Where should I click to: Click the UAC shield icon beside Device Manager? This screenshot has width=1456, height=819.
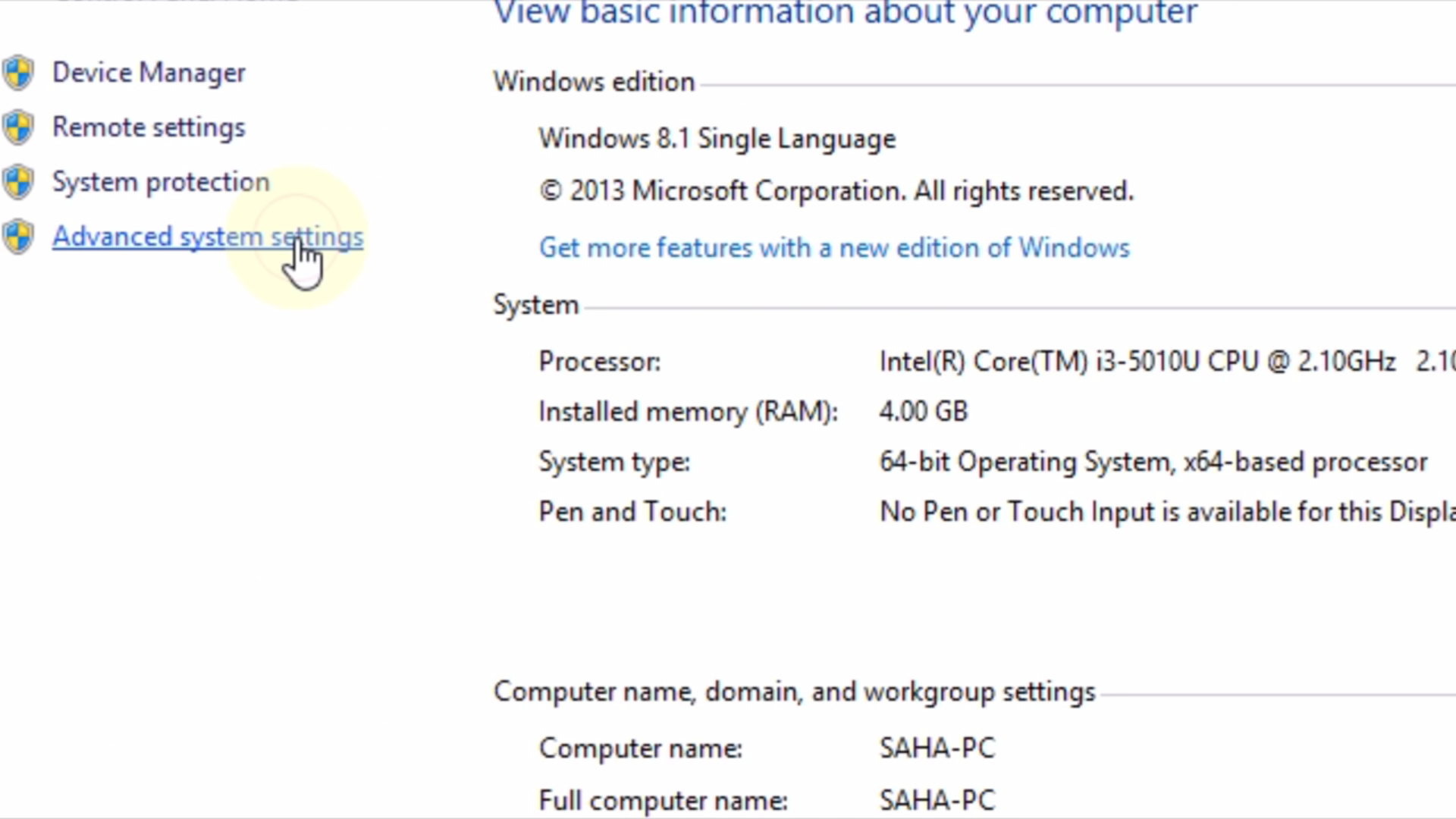coord(18,72)
